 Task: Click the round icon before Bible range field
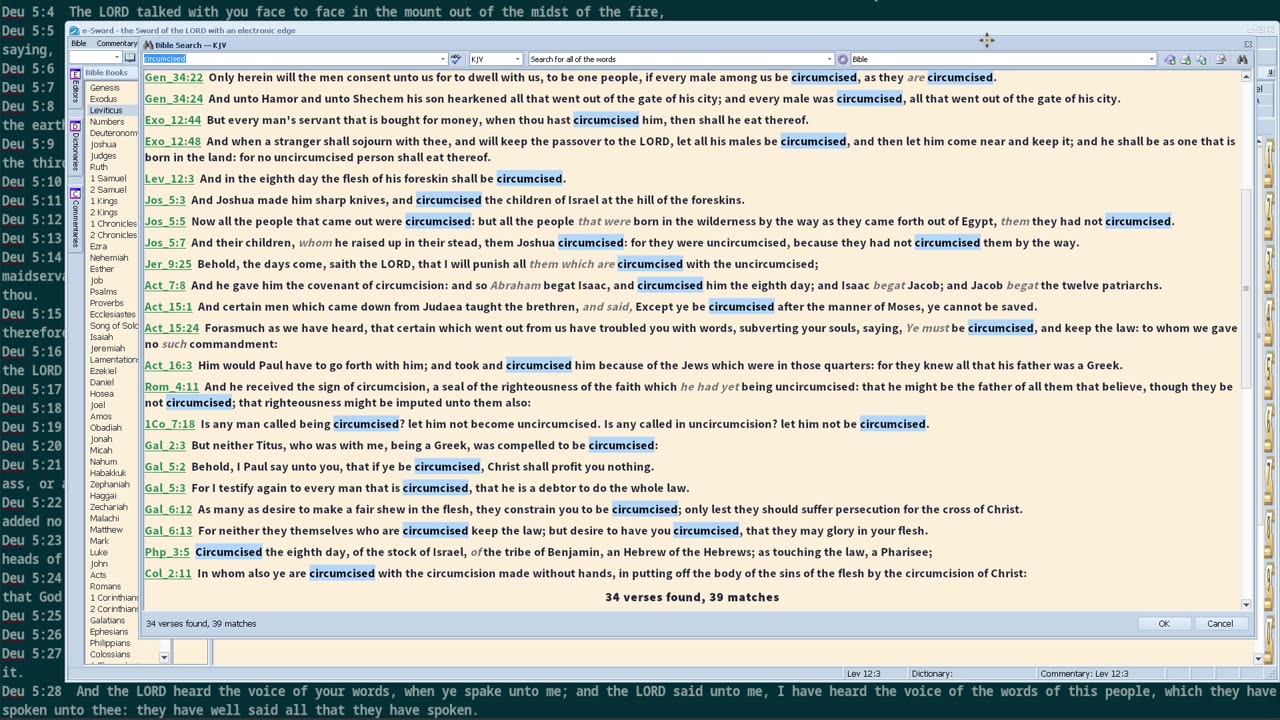pyautogui.click(x=843, y=59)
